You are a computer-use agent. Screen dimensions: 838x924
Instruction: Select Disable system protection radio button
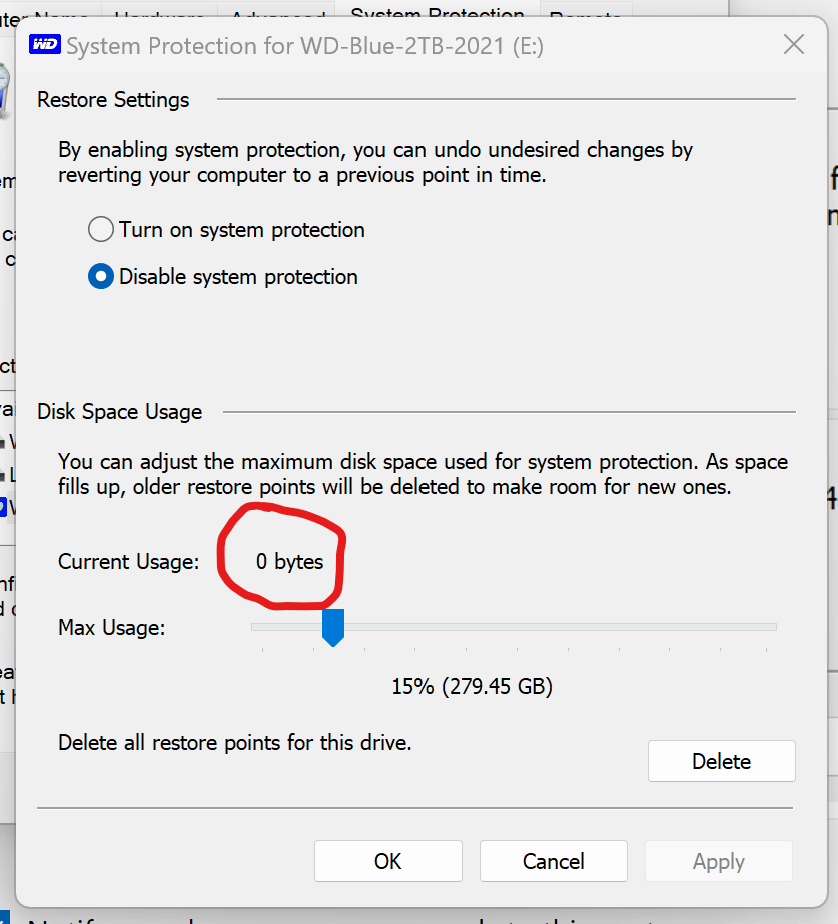pos(101,276)
